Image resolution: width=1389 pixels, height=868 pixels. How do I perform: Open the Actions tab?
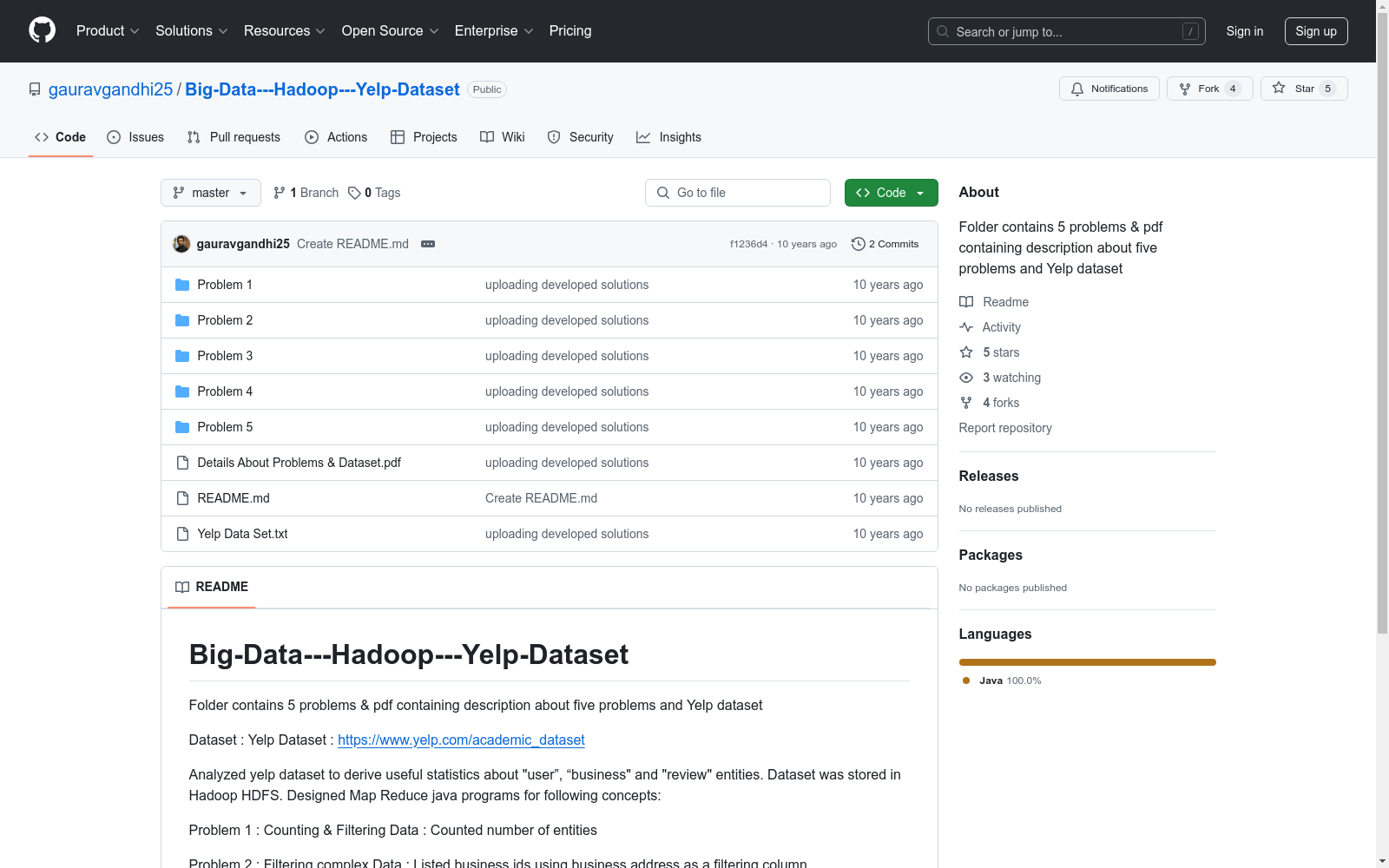(x=336, y=137)
